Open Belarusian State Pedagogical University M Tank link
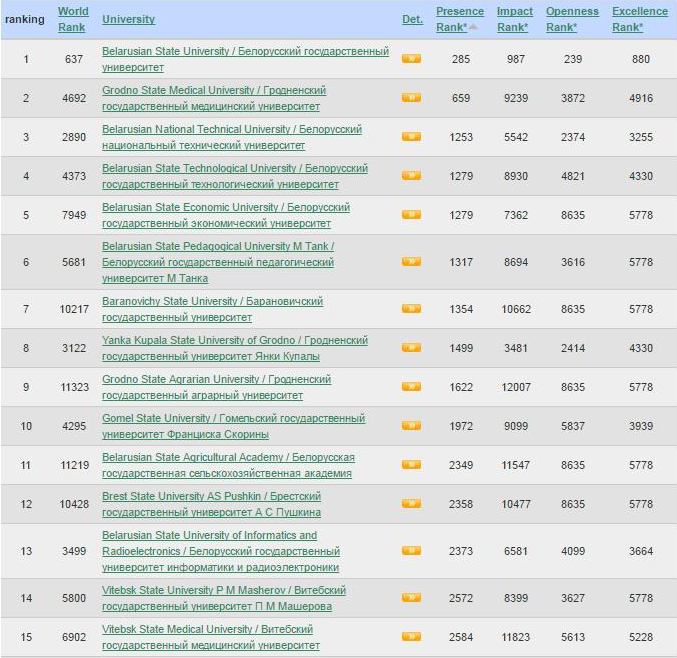This screenshot has width=677, height=658. tap(218, 262)
